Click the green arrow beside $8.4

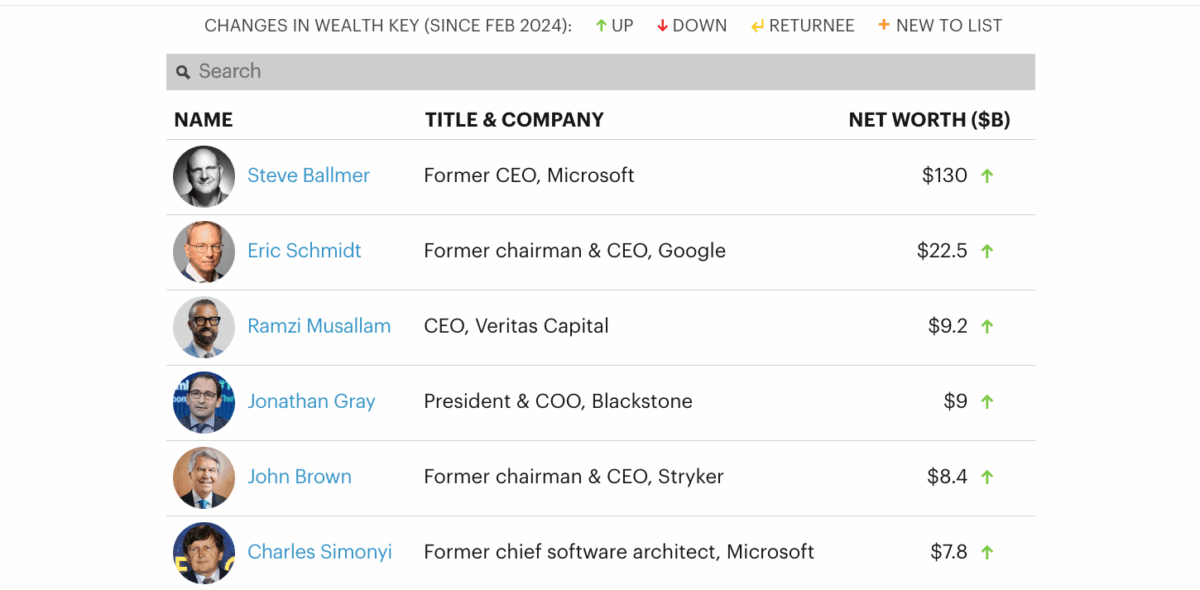(x=987, y=477)
